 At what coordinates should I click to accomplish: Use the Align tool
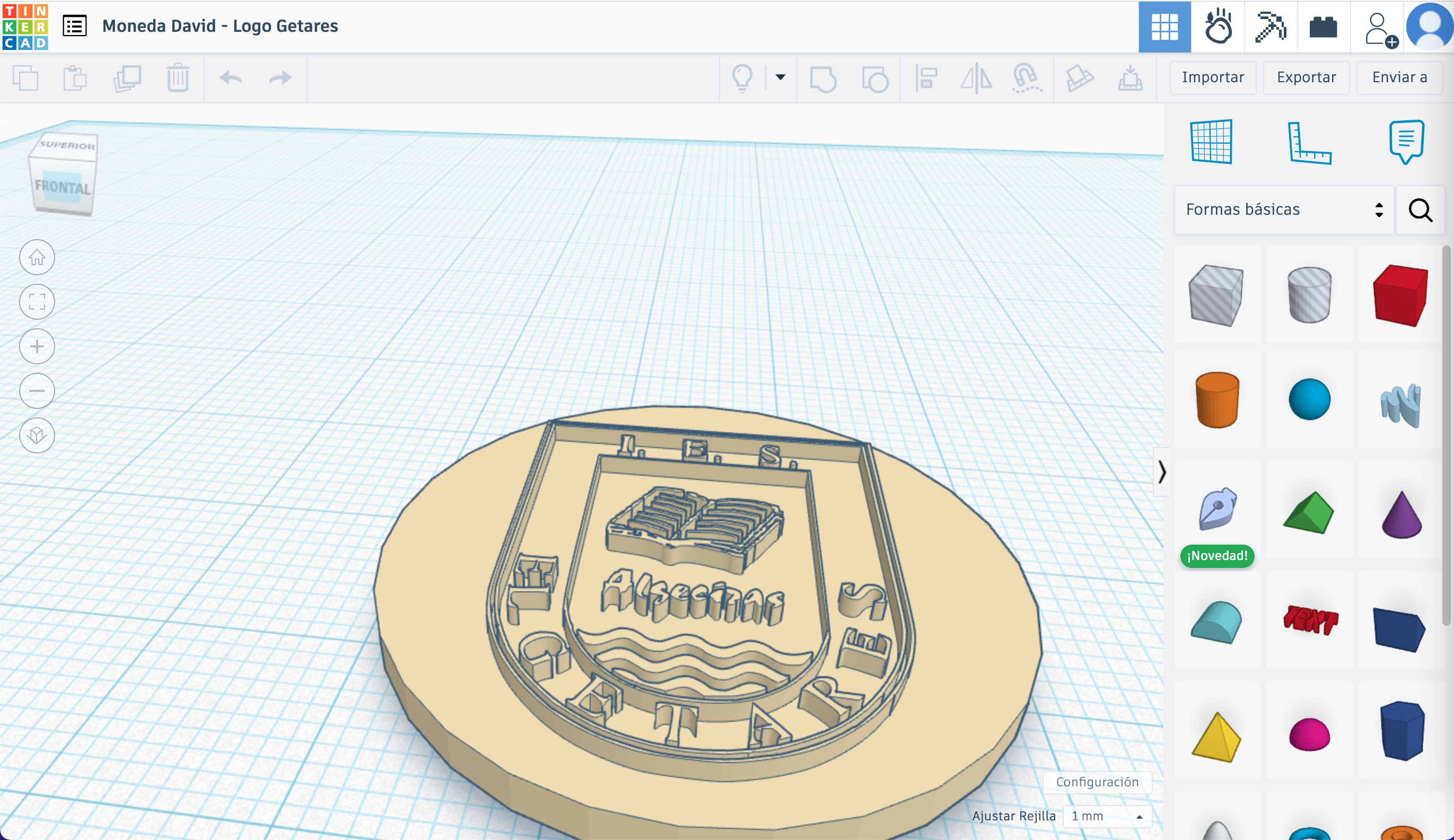(927, 79)
